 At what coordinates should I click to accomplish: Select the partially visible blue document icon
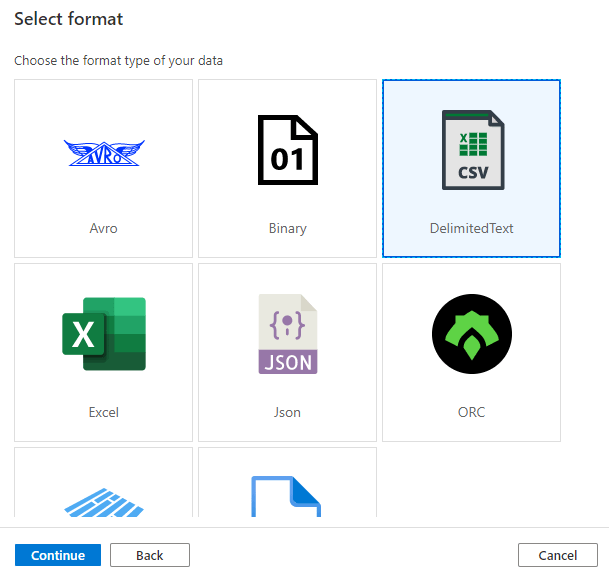point(287,496)
